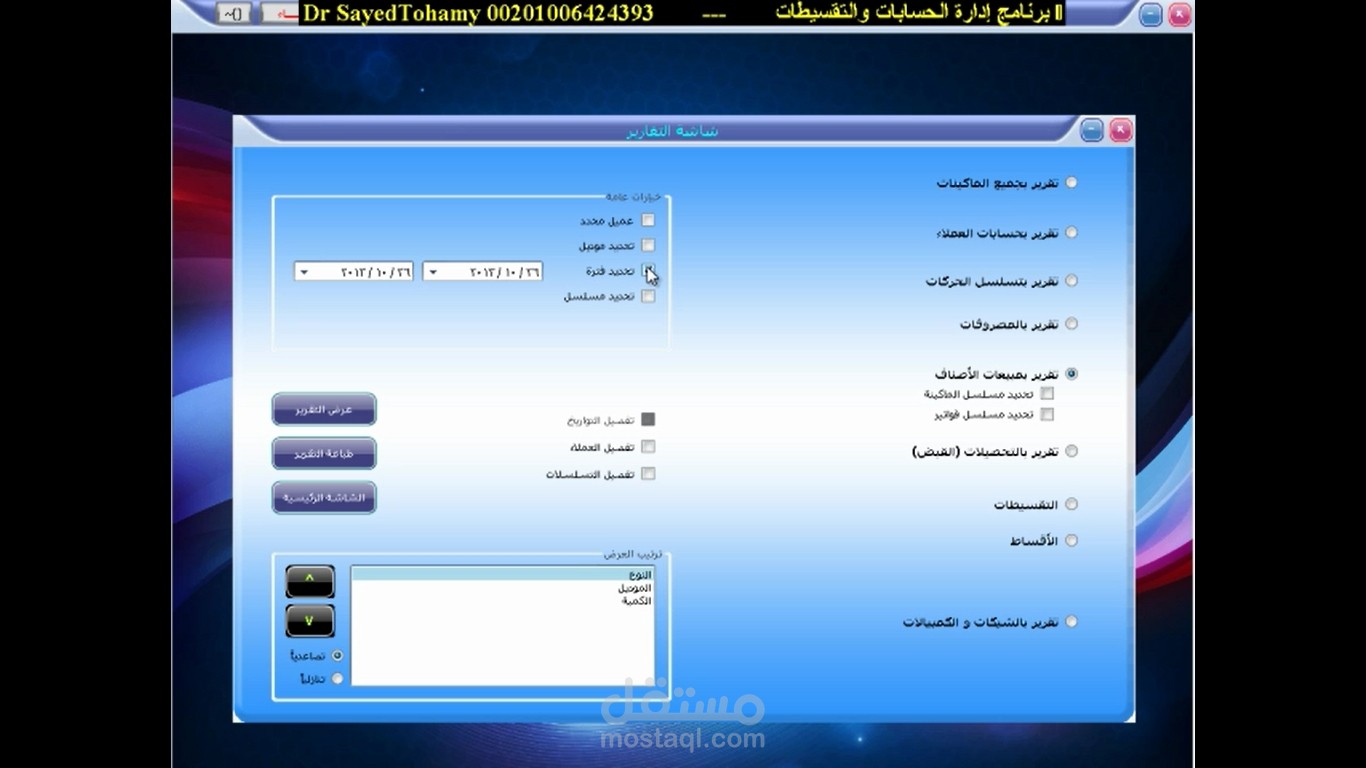Check the تحديد مسلسل box under تحديد فترة
Viewport: 1366px width, 768px height.
pyautogui.click(x=648, y=296)
